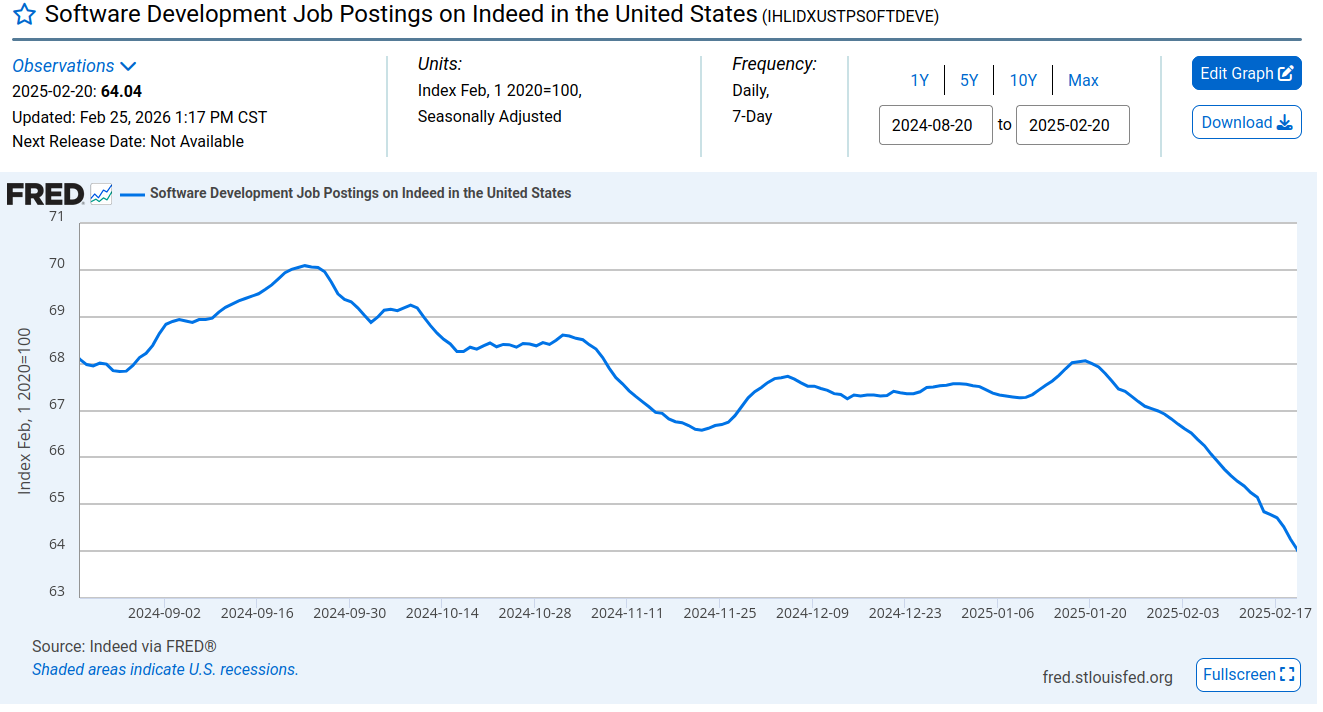Click the fred.stlouisfed.org text below chart
This screenshot has width=1323, height=712.
coord(1107,678)
